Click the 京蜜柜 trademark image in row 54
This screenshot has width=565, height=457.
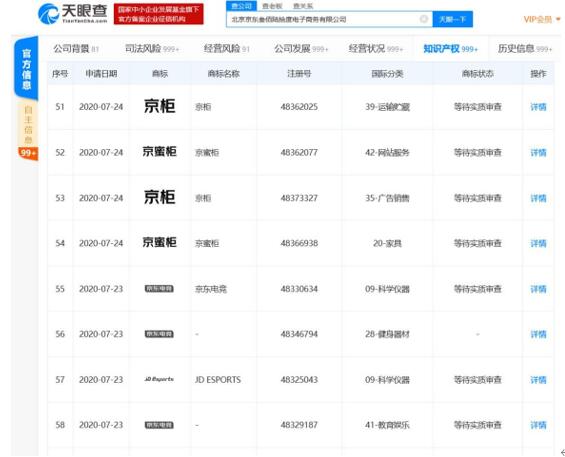[160, 242]
